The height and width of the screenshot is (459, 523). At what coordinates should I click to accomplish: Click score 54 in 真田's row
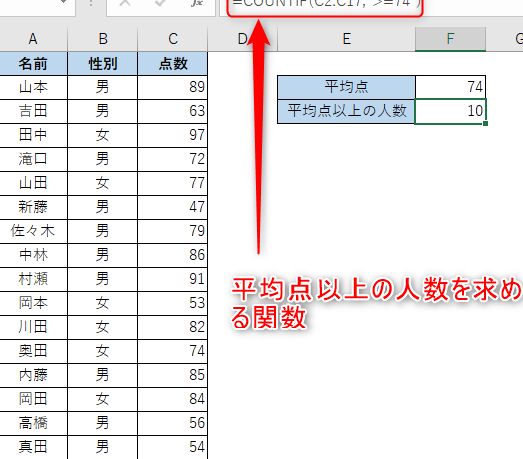pyautogui.click(x=173, y=447)
